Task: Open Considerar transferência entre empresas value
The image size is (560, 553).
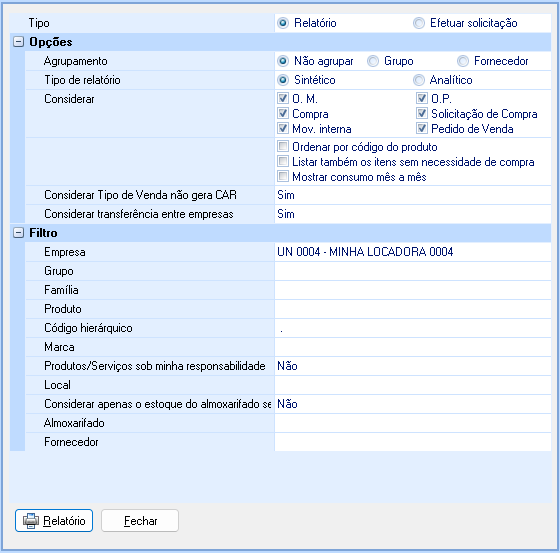Action: point(413,214)
